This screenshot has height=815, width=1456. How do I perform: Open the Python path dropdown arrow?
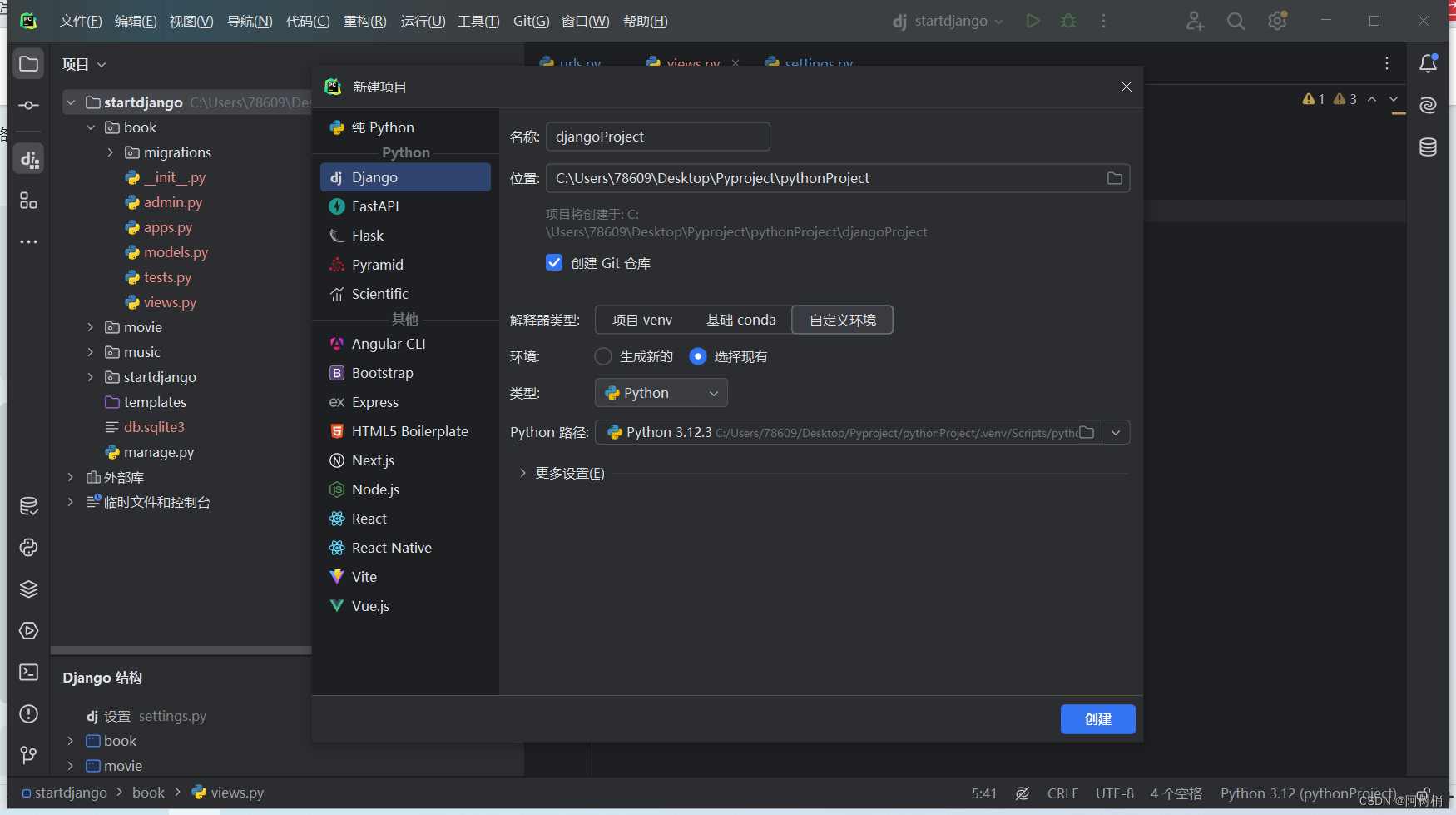point(1116,432)
